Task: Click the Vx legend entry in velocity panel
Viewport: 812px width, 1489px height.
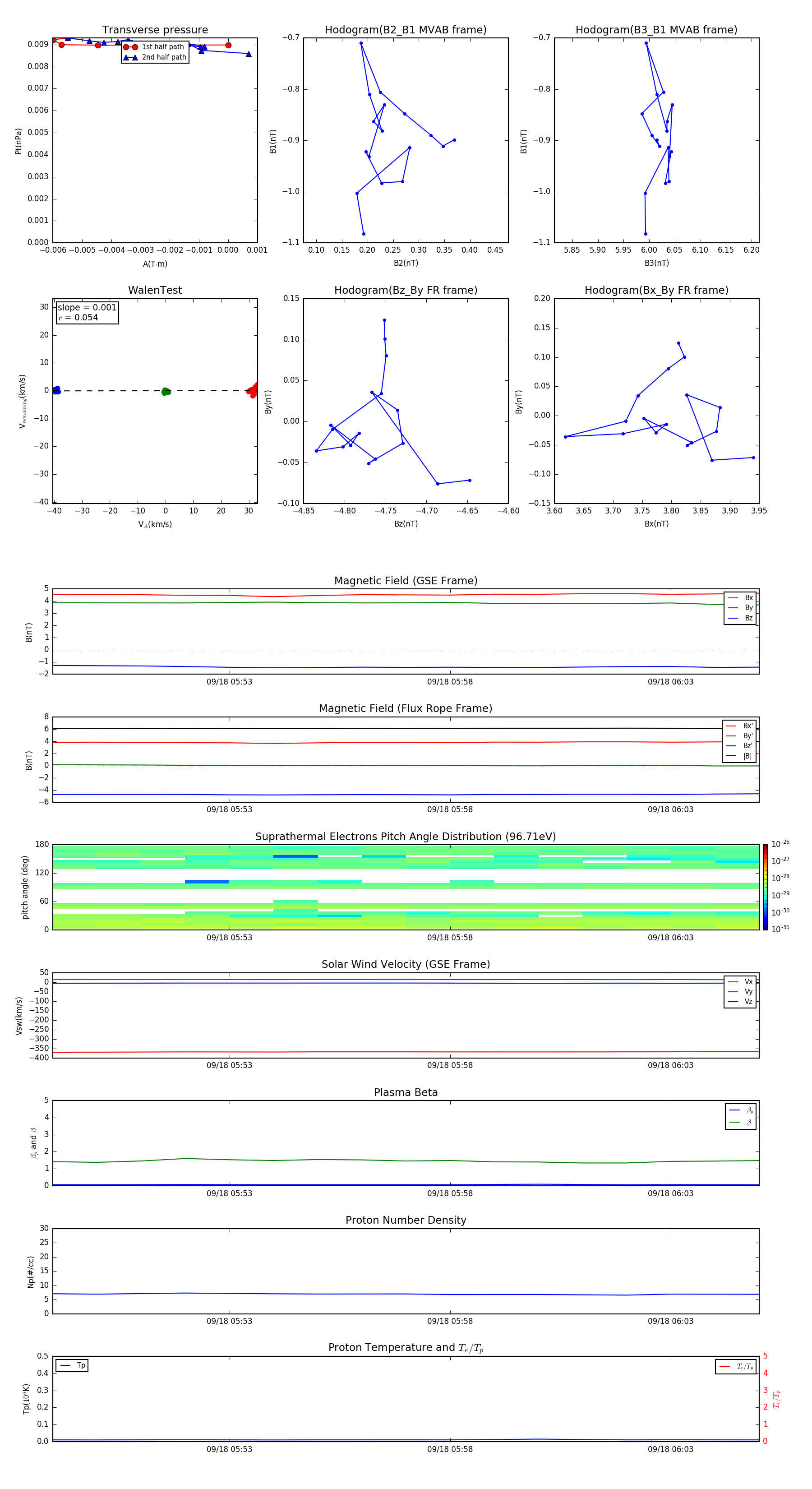Action: click(740, 981)
